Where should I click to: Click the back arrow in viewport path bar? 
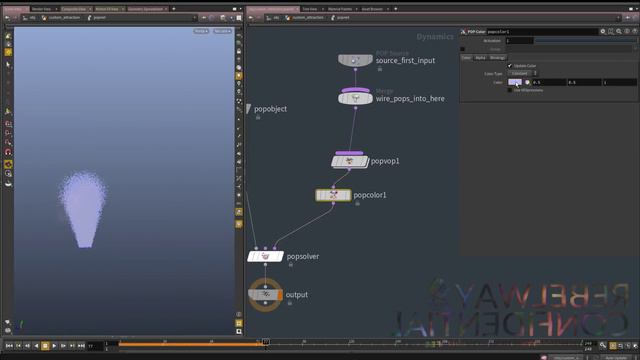tap(7, 18)
